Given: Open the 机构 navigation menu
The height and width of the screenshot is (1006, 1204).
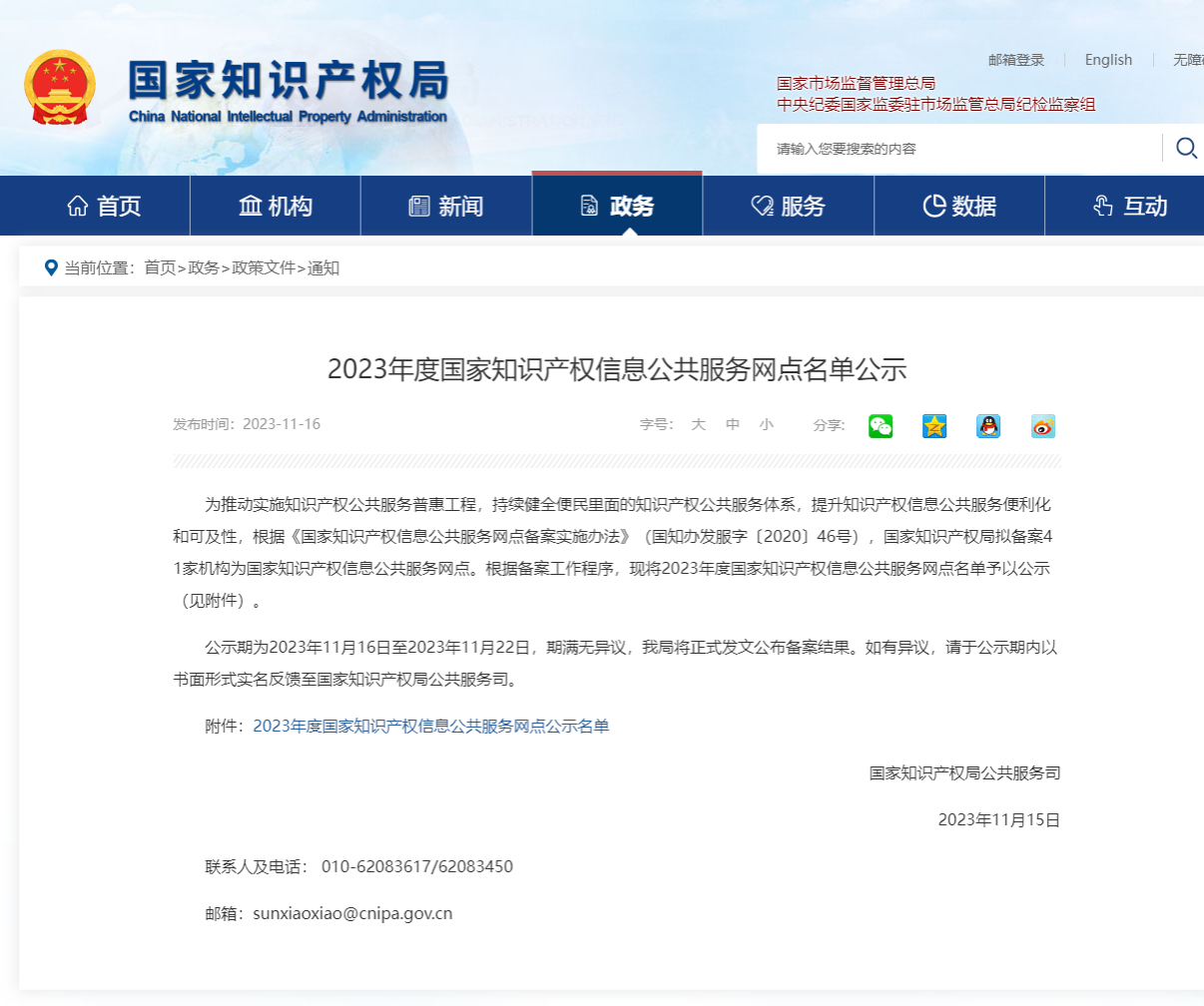Looking at the screenshot, I should (x=276, y=206).
